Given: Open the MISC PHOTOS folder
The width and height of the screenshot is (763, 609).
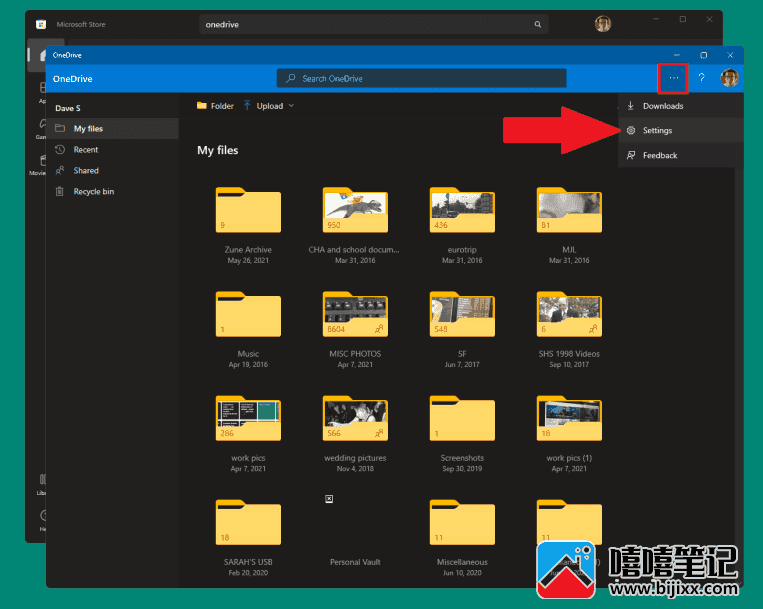Looking at the screenshot, I should click(355, 314).
